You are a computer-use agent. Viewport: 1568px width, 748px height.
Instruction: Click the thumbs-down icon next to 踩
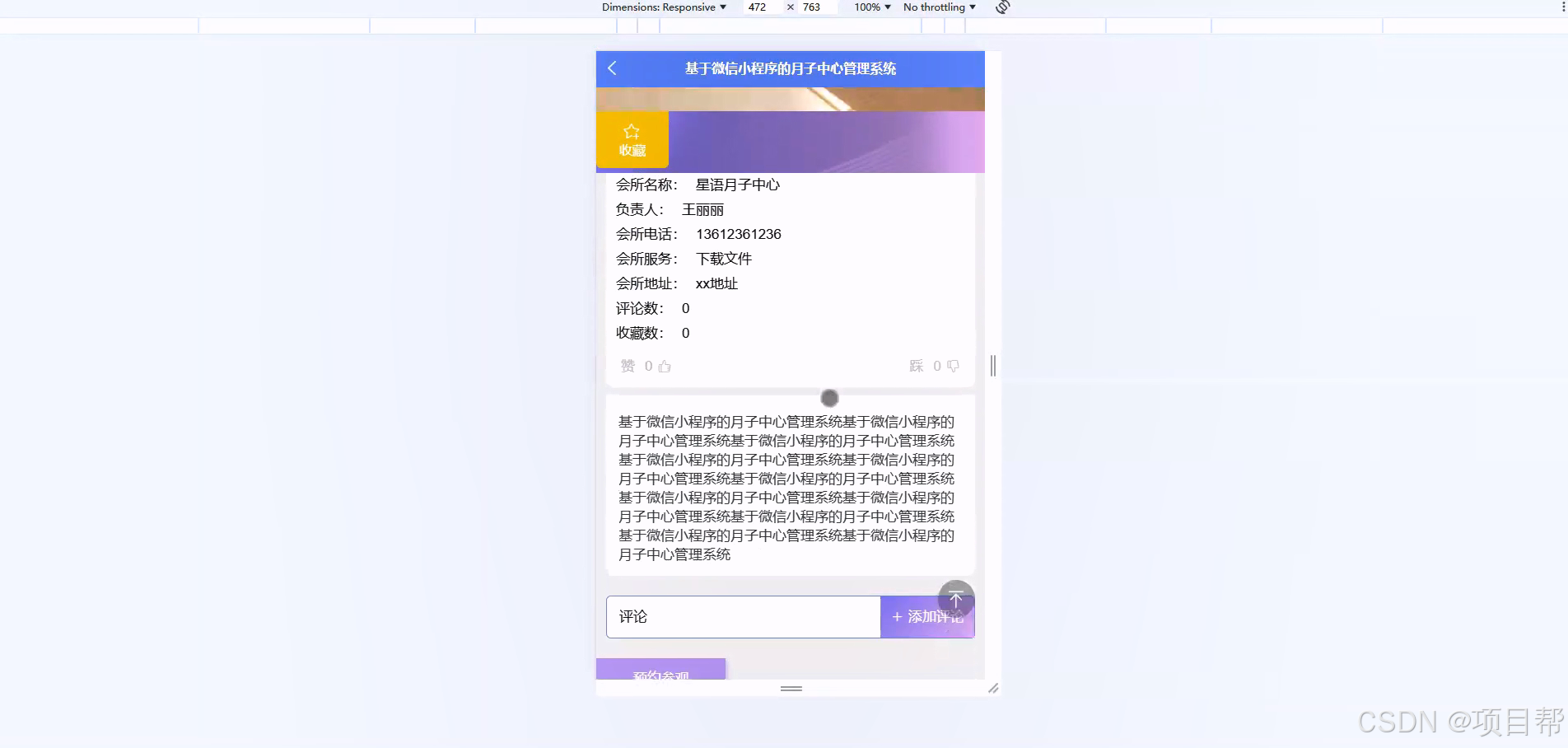point(953,366)
